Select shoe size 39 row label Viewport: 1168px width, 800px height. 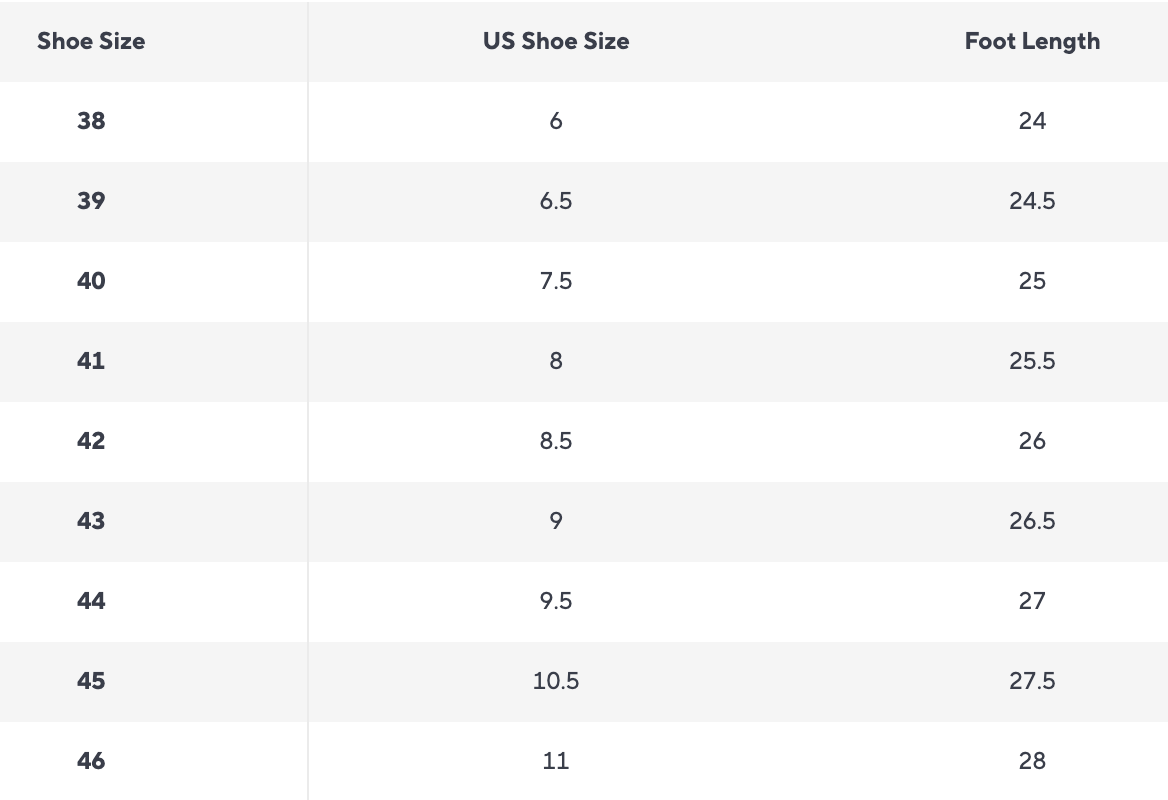click(91, 201)
